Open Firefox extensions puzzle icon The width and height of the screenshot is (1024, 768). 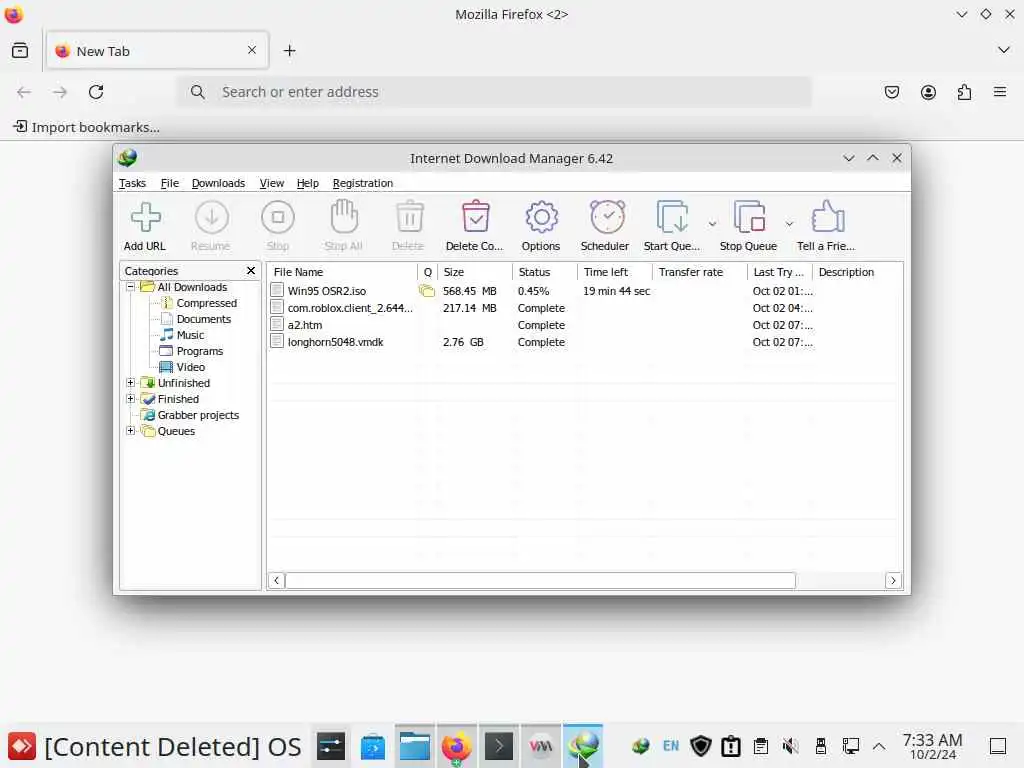(964, 92)
